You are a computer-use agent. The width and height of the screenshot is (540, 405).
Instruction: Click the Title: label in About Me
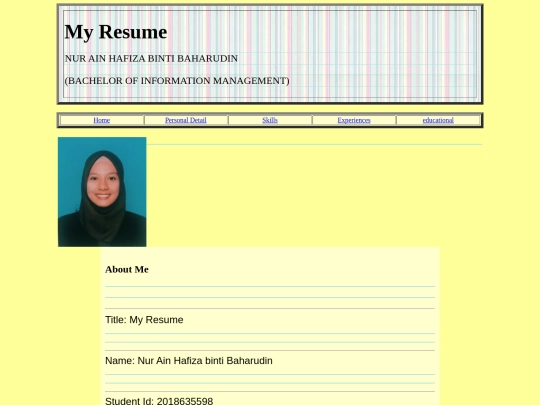pyautogui.click(x=116, y=320)
